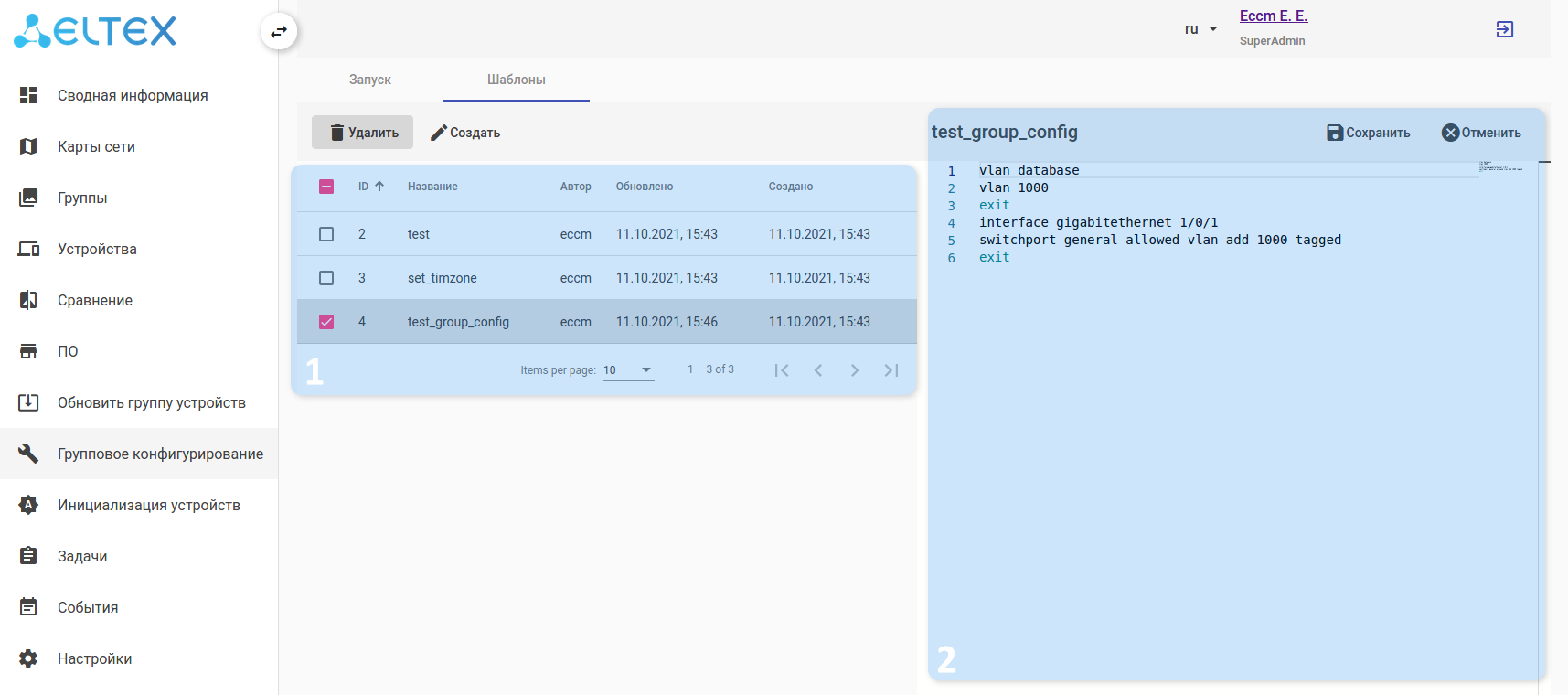The height and width of the screenshot is (695, 1568).
Task: Click the Сравнение compare icon
Action: (28, 300)
